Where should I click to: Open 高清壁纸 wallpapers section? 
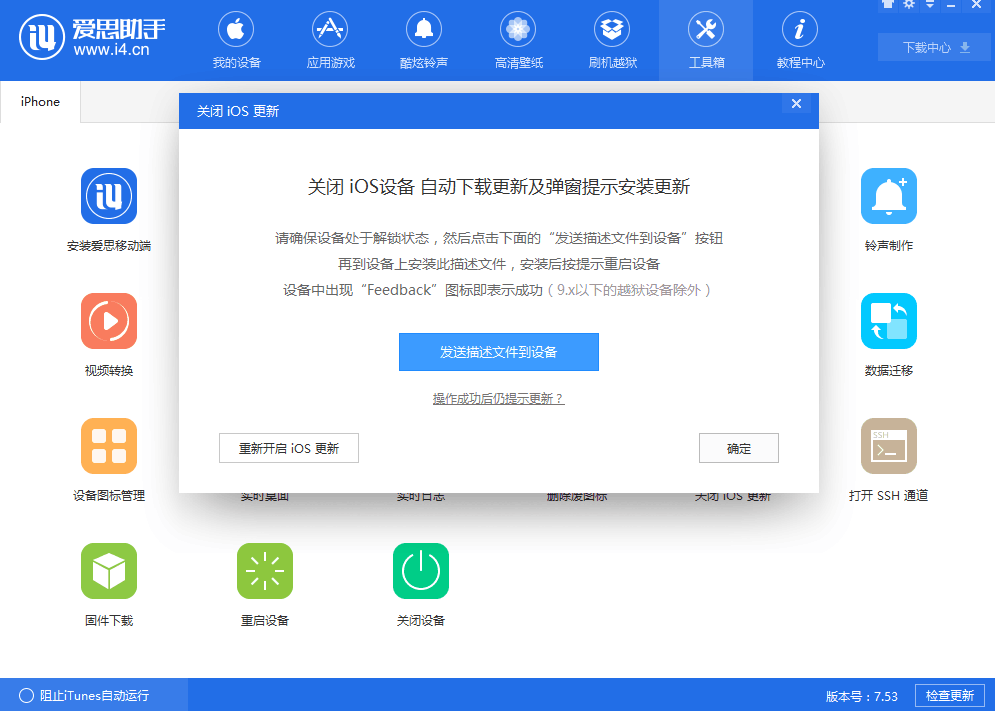518,41
